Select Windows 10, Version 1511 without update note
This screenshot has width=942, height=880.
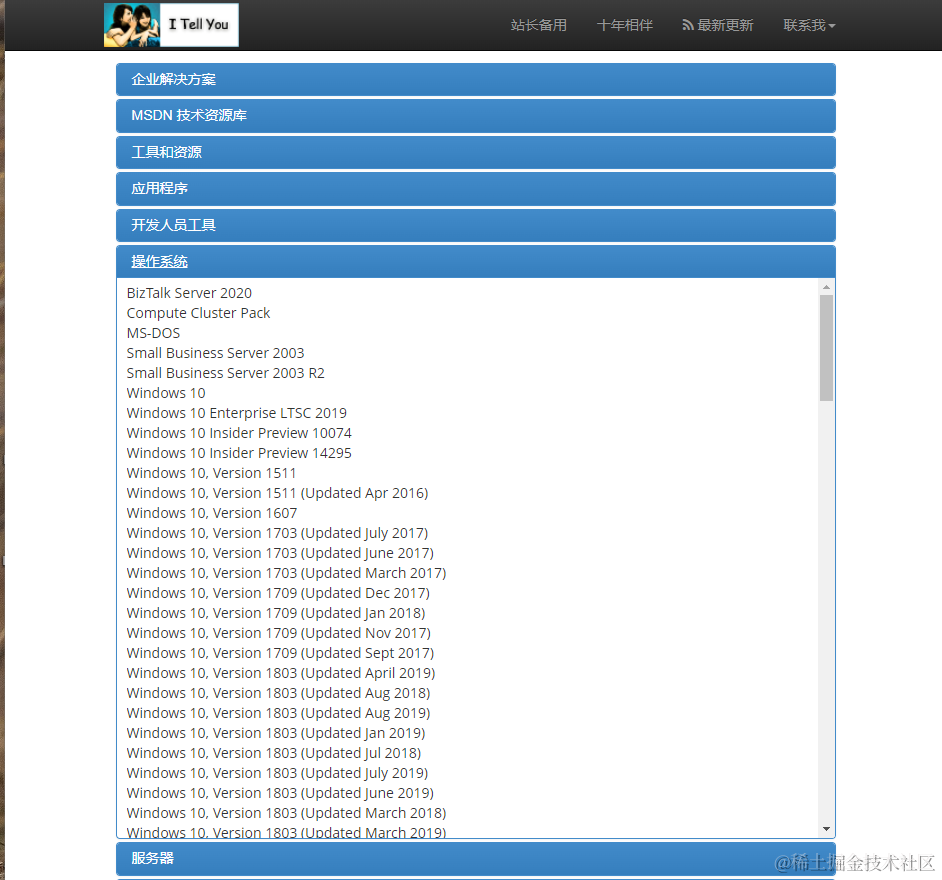pyautogui.click(x=211, y=473)
